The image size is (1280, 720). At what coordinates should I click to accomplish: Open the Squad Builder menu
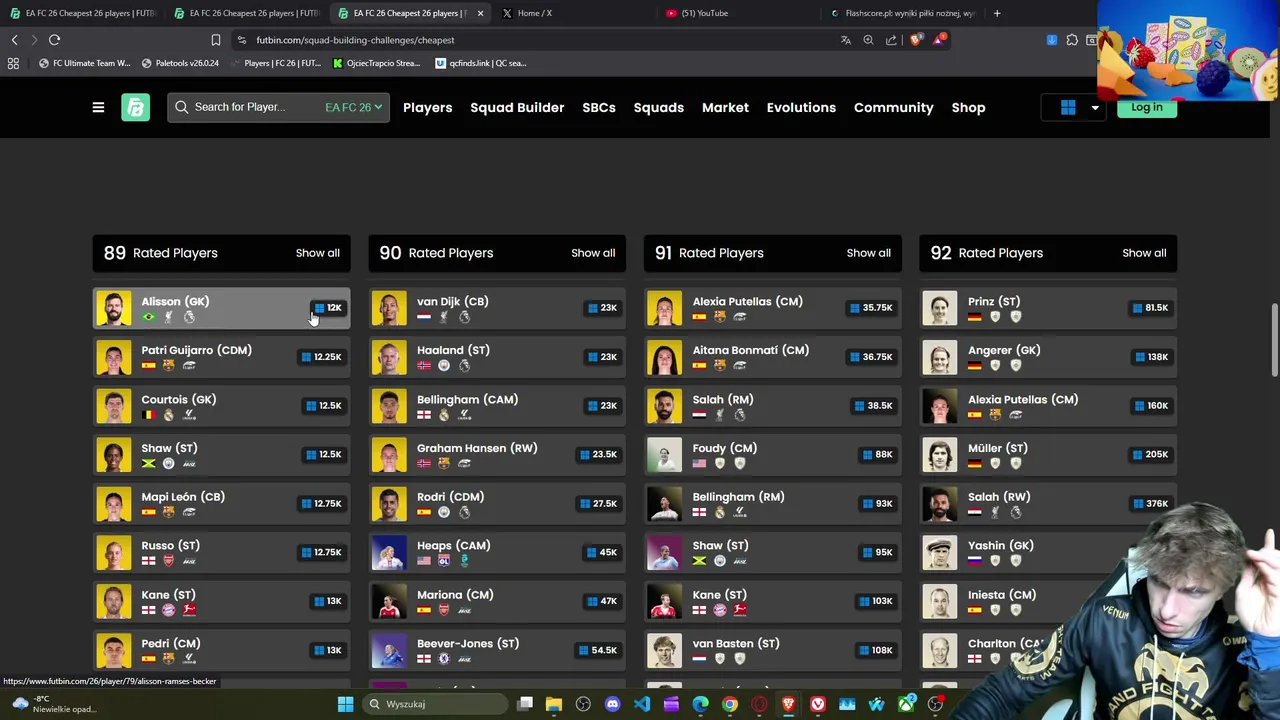click(517, 107)
